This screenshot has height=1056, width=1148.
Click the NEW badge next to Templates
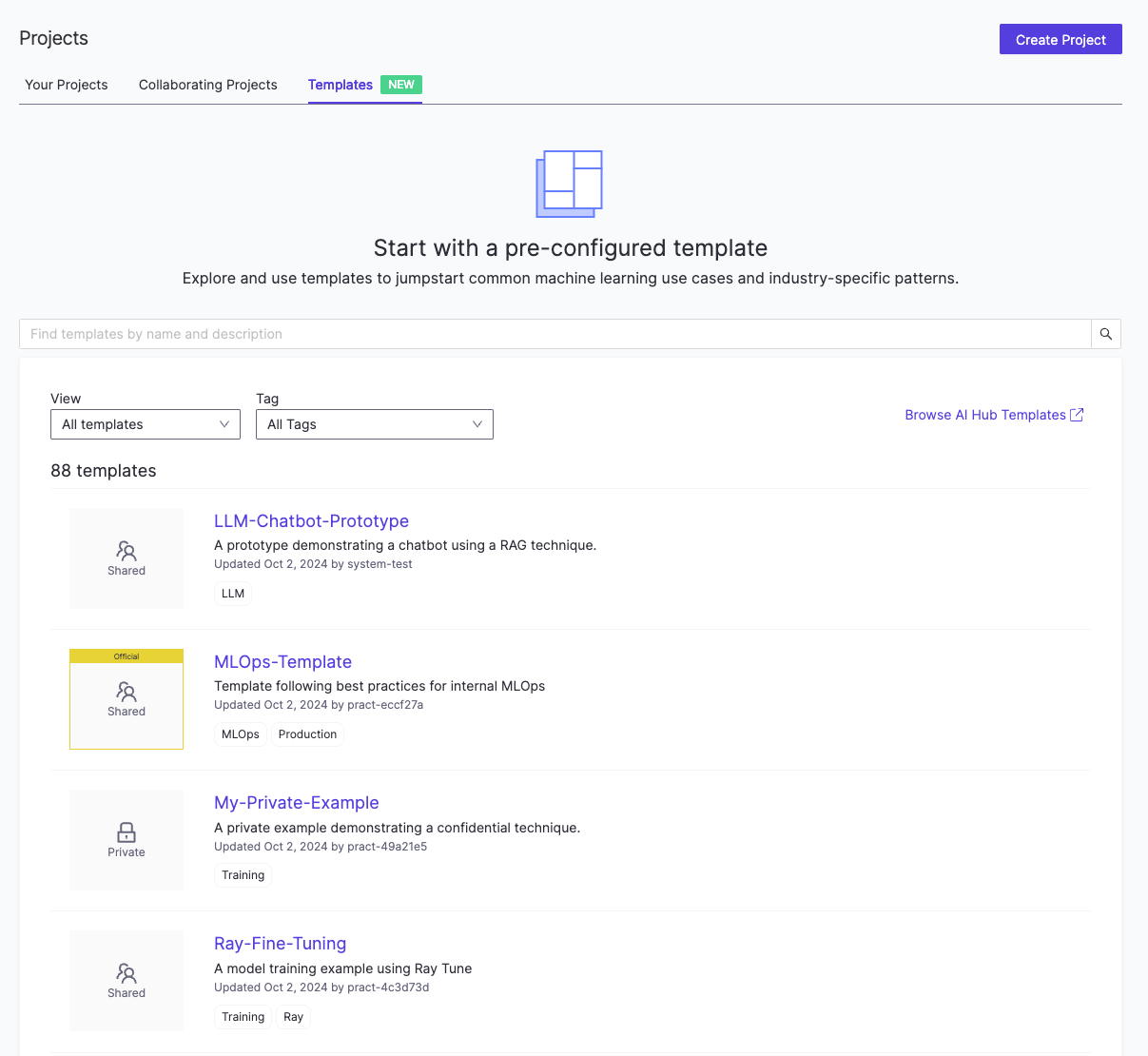(401, 85)
